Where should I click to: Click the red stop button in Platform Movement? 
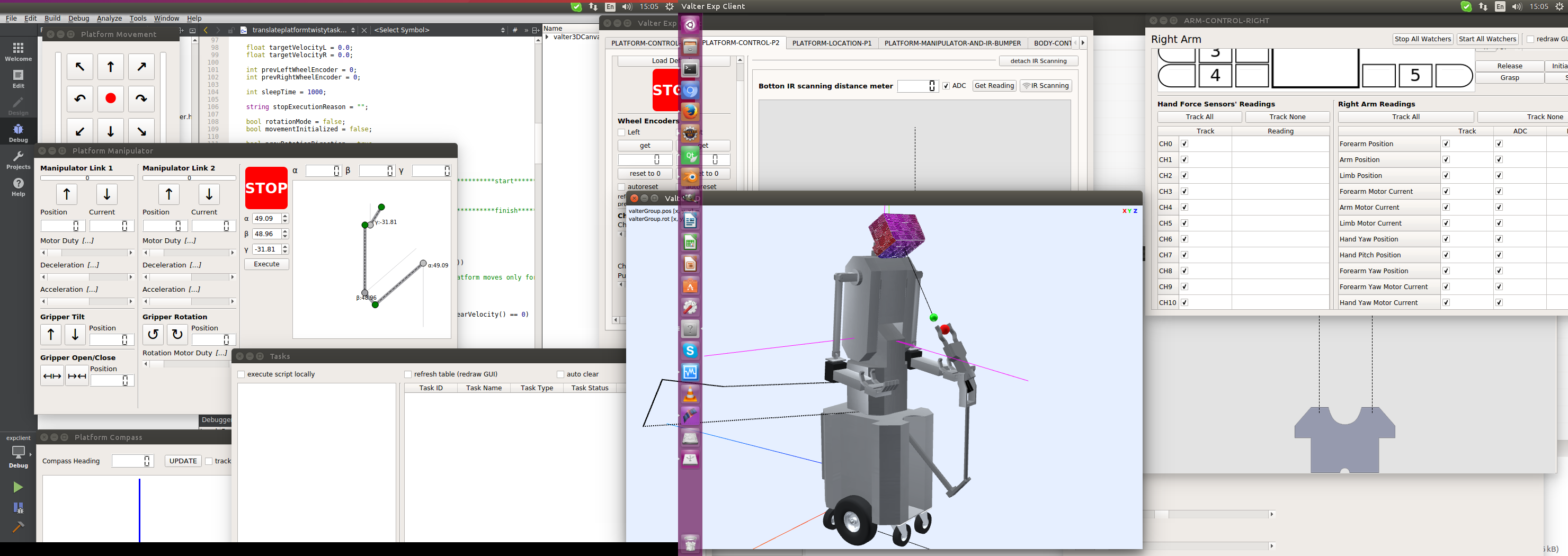pyautogui.click(x=110, y=98)
